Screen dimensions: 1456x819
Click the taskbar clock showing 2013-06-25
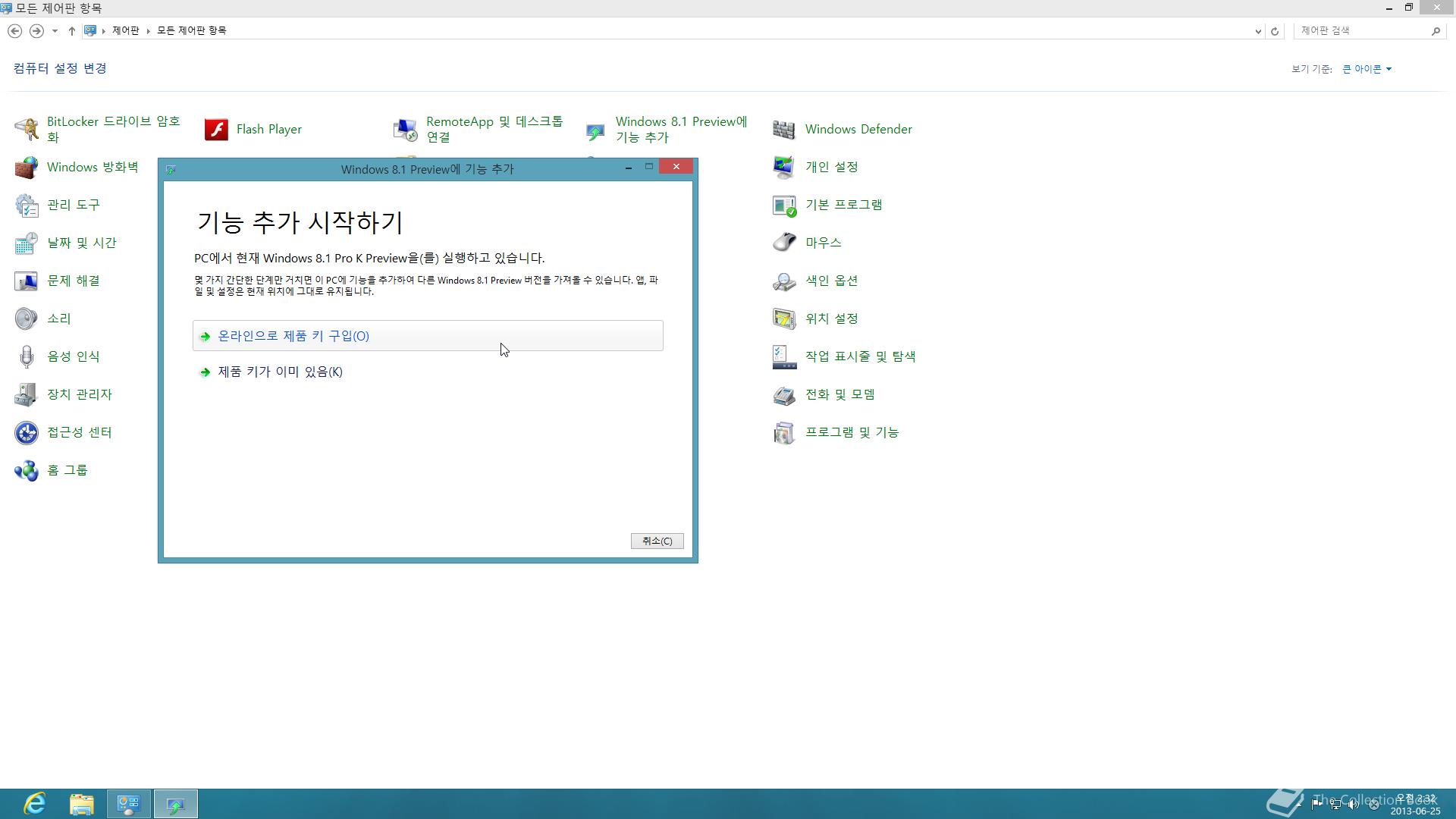click(x=1415, y=805)
